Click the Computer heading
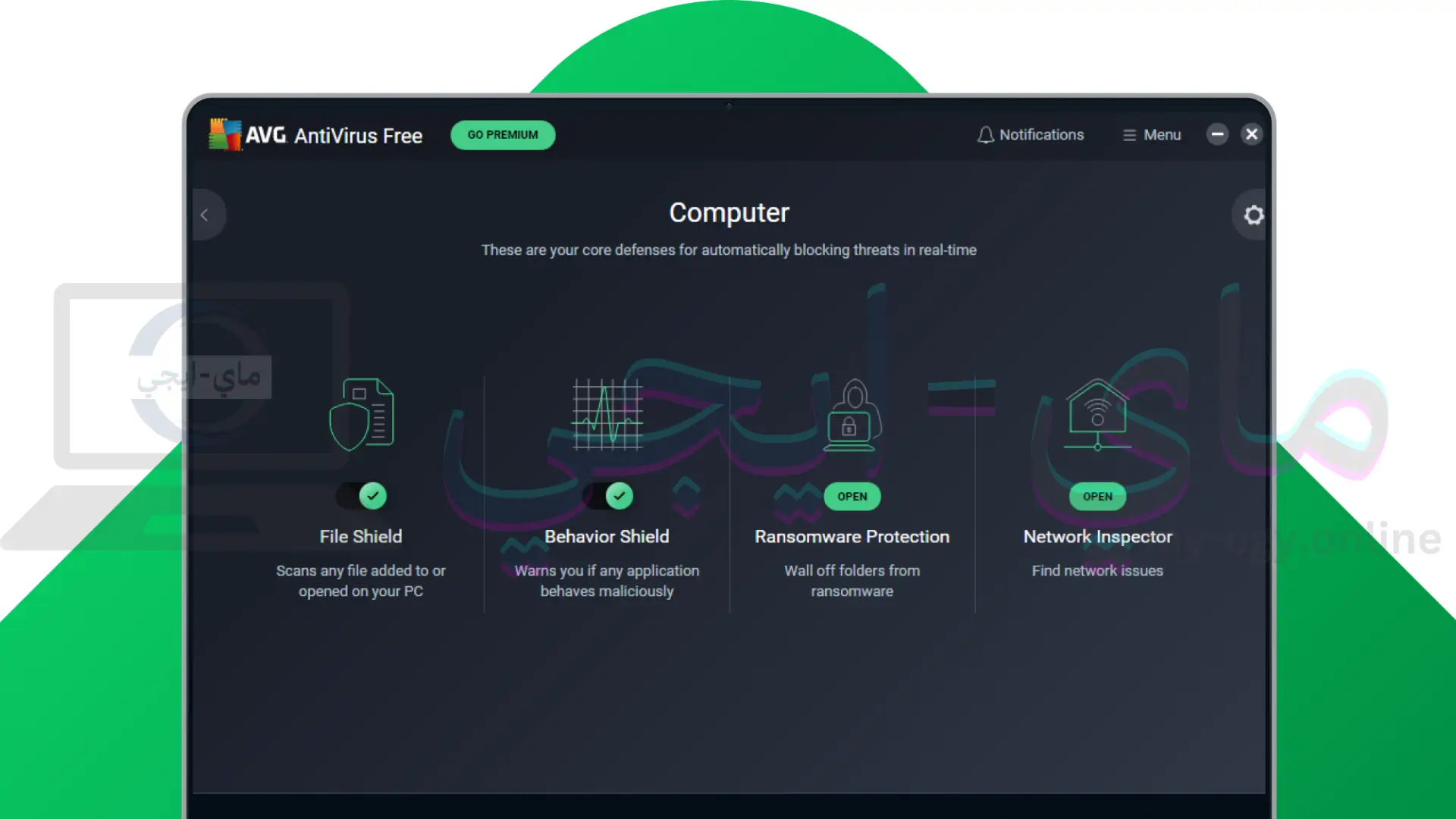Image resolution: width=1456 pixels, height=819 pixels. [729, 213]
